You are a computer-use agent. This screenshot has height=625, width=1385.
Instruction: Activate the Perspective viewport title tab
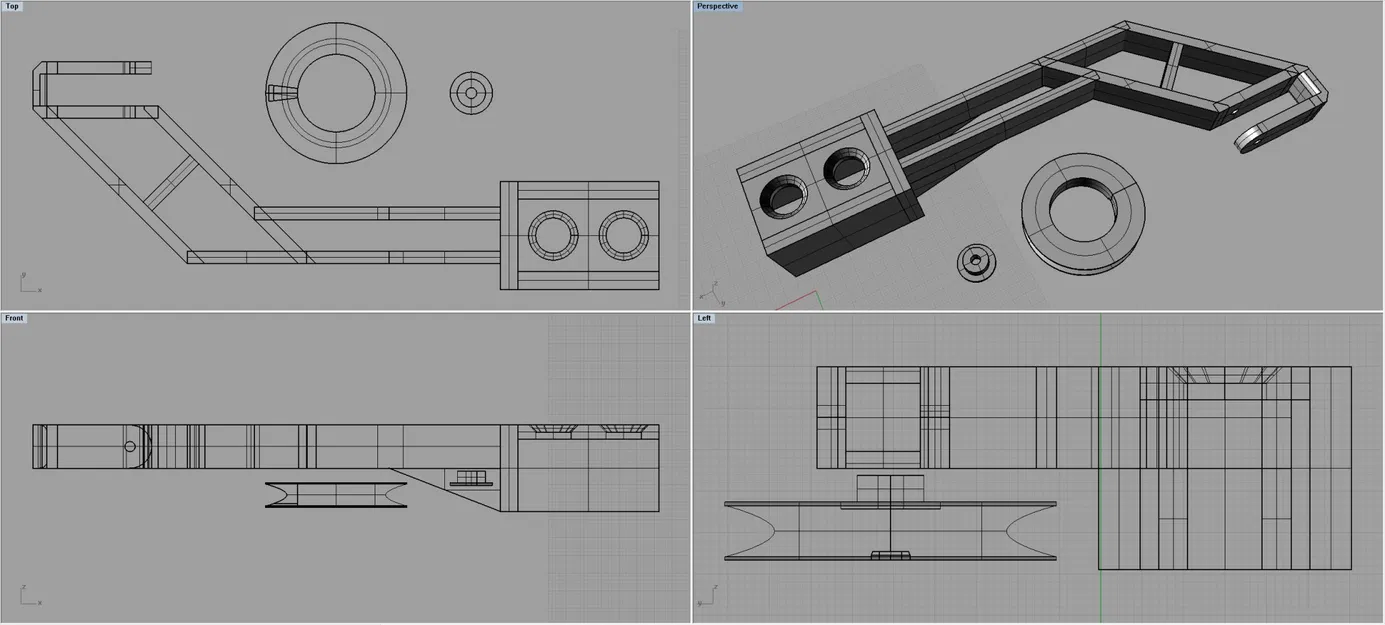coord(717,6)
